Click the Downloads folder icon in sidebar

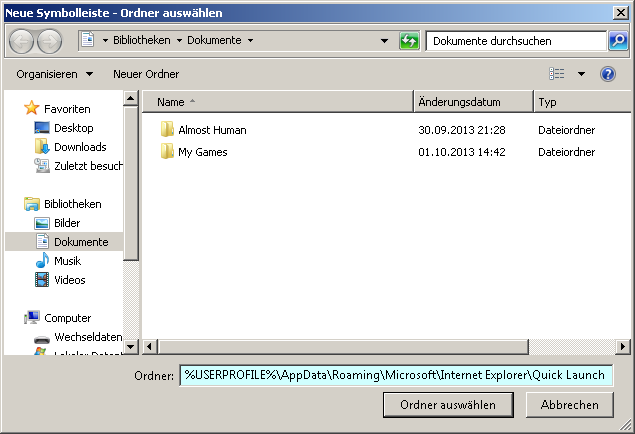point(42,147)
